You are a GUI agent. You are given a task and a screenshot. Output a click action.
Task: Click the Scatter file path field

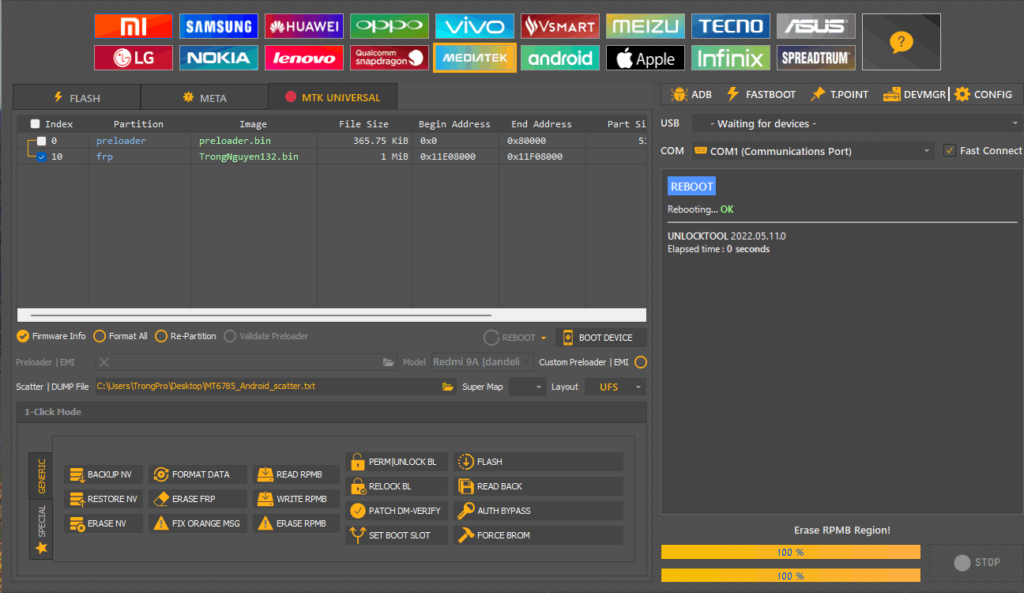click(x=265, y=387)
